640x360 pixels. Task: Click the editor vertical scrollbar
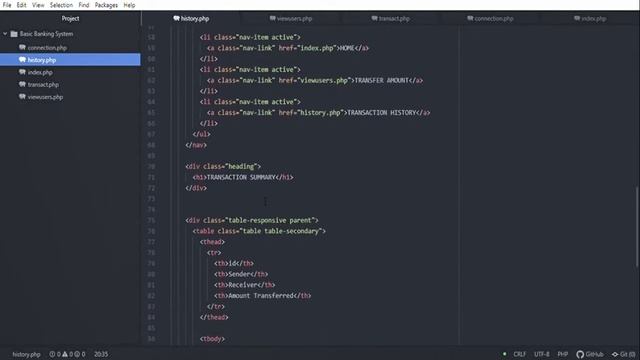(637, 227)
